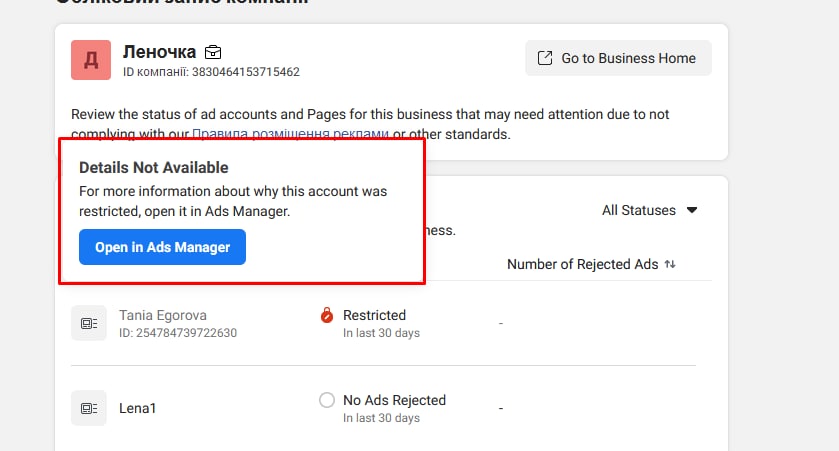Open in Ads Manager

163,247
